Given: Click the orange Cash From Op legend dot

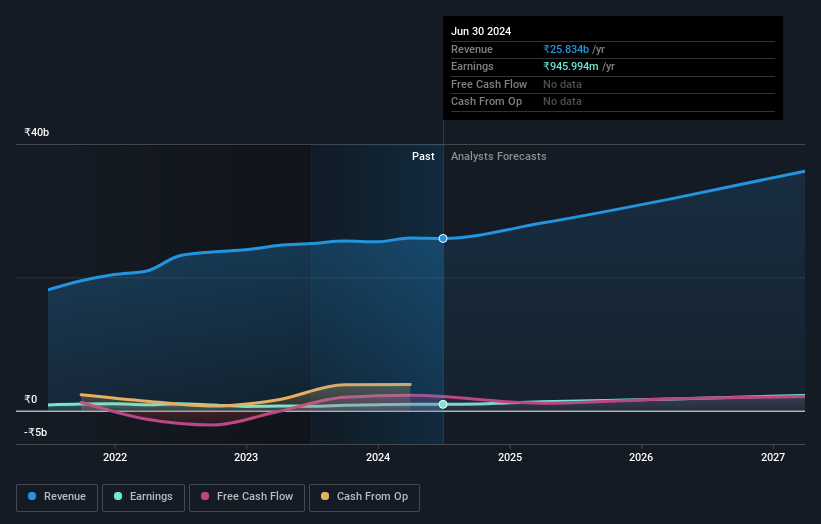Looking at the screenshot, I should (x=325, y=496).
